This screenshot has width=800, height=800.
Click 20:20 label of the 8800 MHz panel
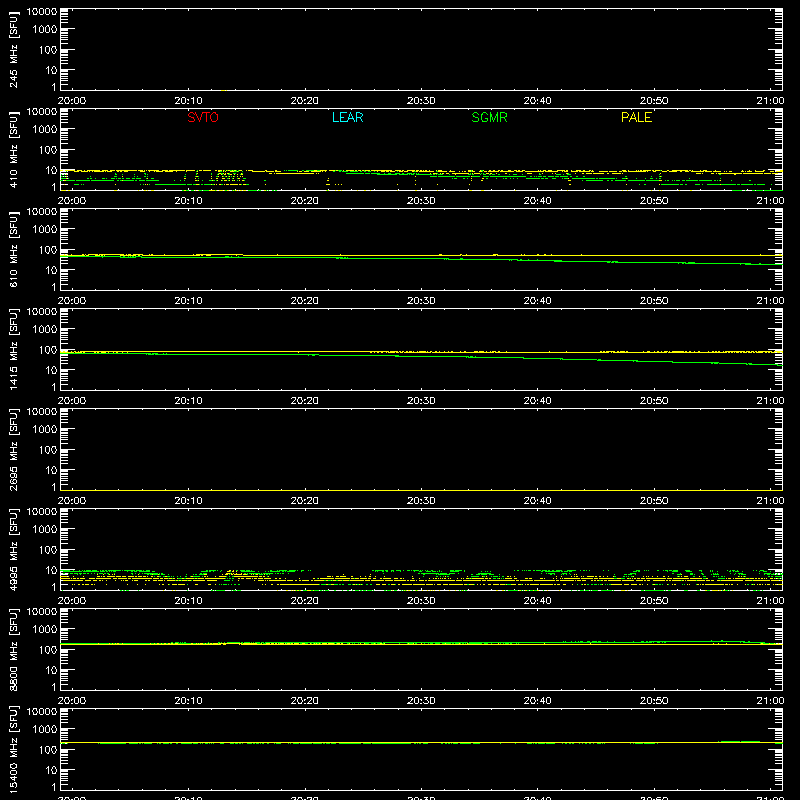(x=305, y=701)
